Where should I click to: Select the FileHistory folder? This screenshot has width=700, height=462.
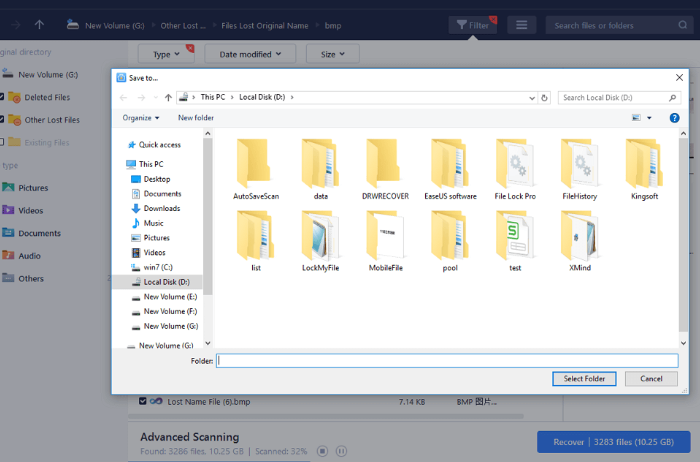pyautogui.click(x=579, y=170)
